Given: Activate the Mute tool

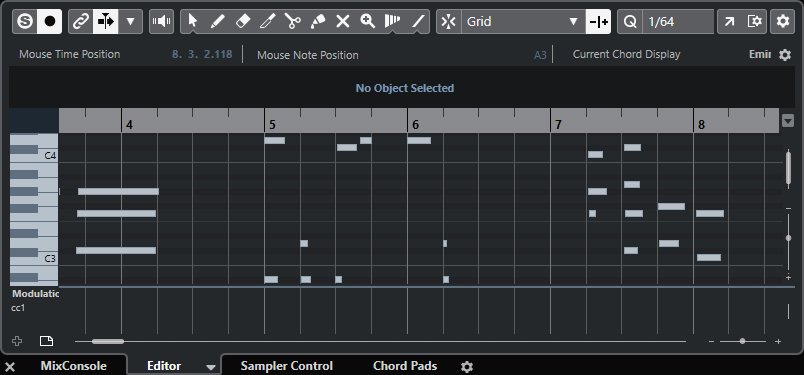Looking at the screenshot, I should 343,22.
